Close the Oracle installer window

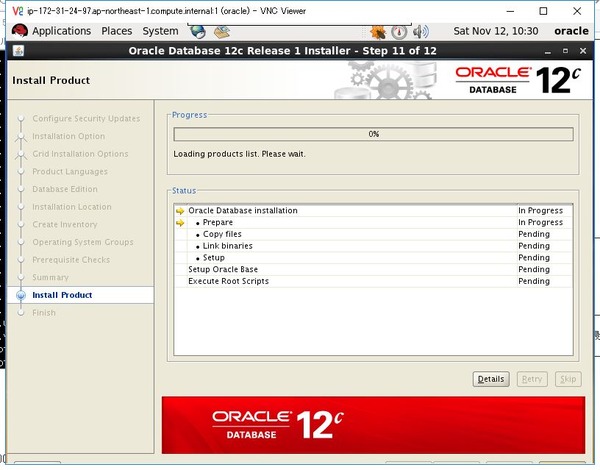(x=583, y=51)
